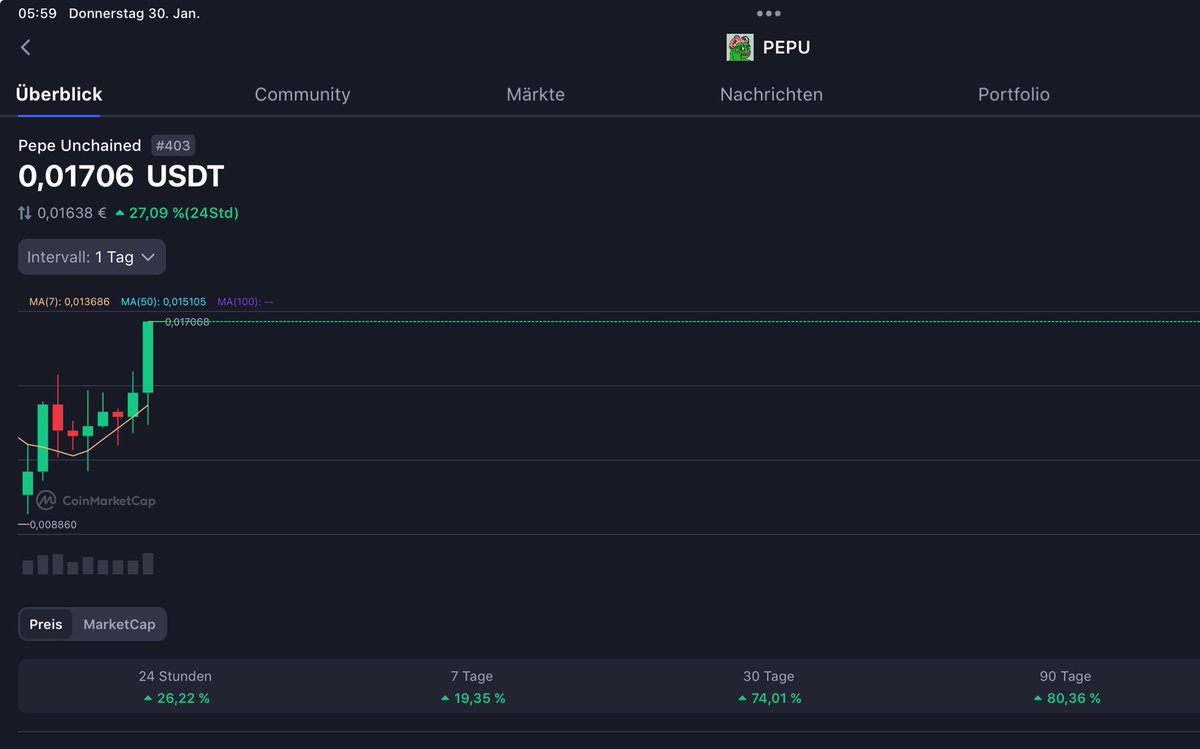Tap the PEPU frog coin logo
Image resolution: width=1200 pixels, height=749 pixels.
point(740,47)
